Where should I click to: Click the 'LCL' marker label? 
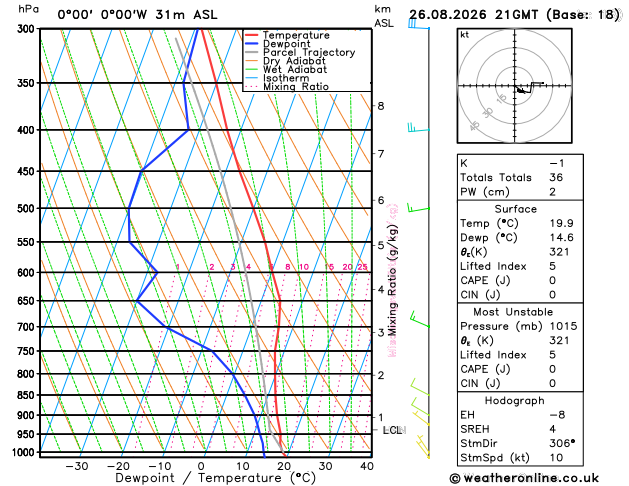click(x=392, y=430)
